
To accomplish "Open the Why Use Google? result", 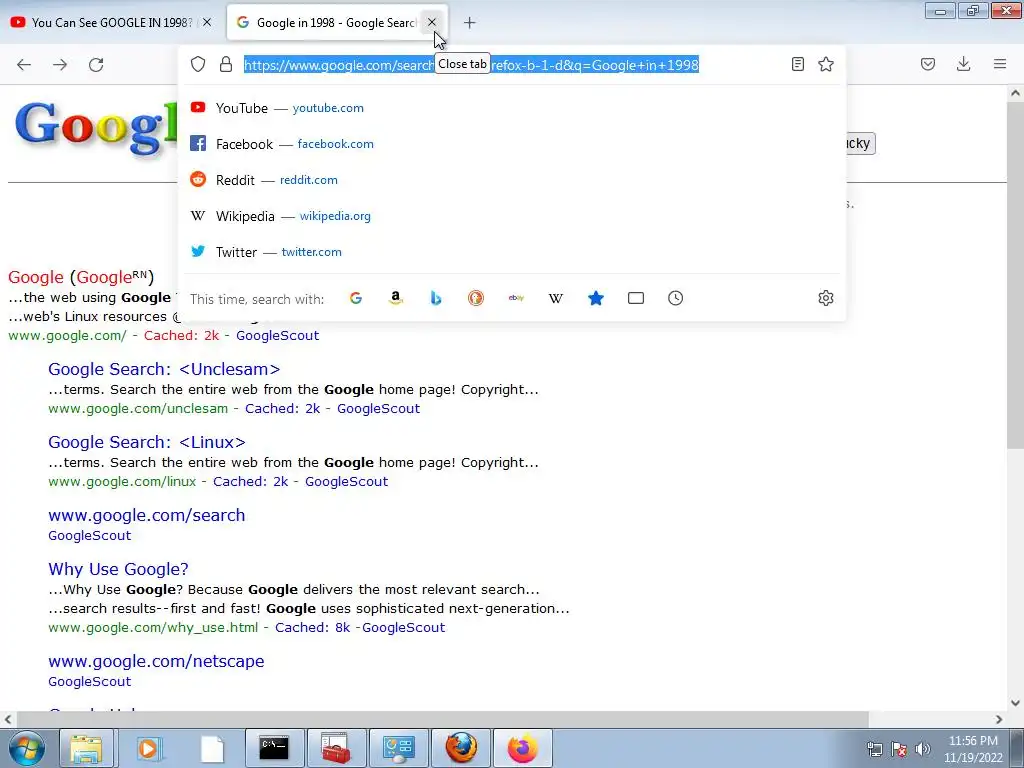I will coord(118,569).
